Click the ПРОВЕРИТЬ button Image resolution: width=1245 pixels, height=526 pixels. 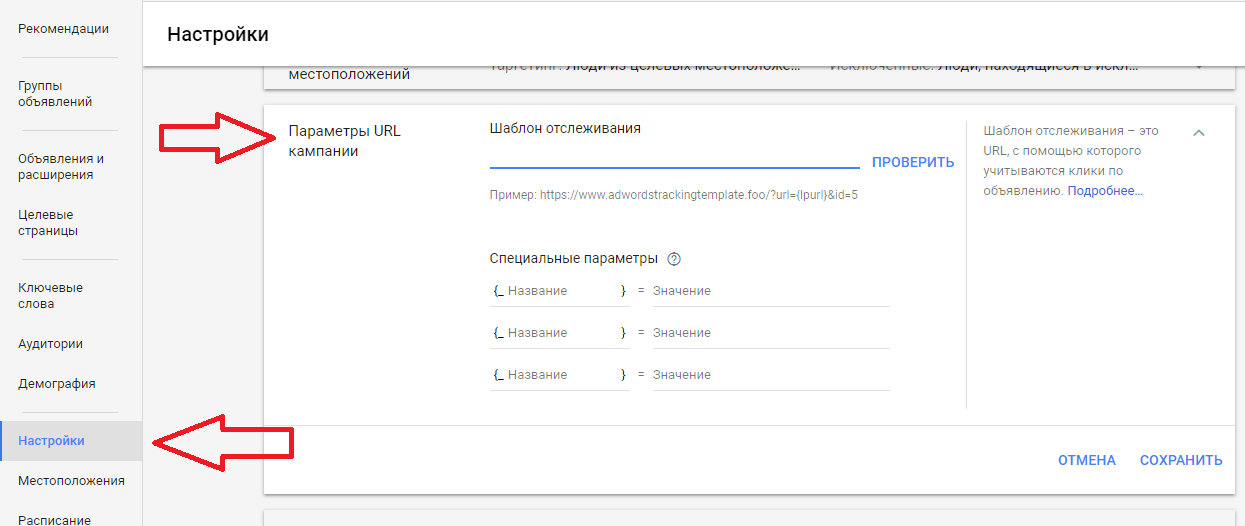click(x=913, y=162)
